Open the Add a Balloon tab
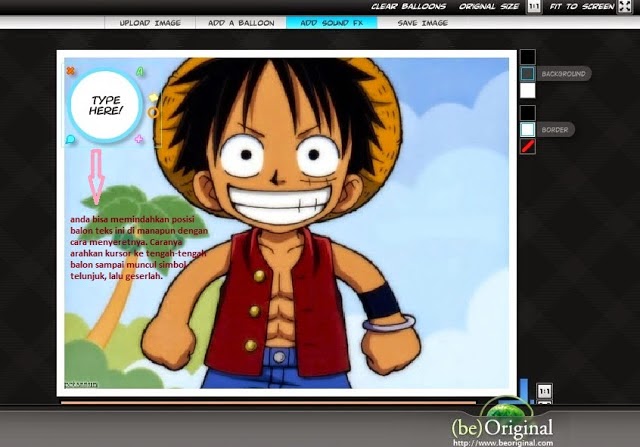640x447 pixels. click(241, 23)
